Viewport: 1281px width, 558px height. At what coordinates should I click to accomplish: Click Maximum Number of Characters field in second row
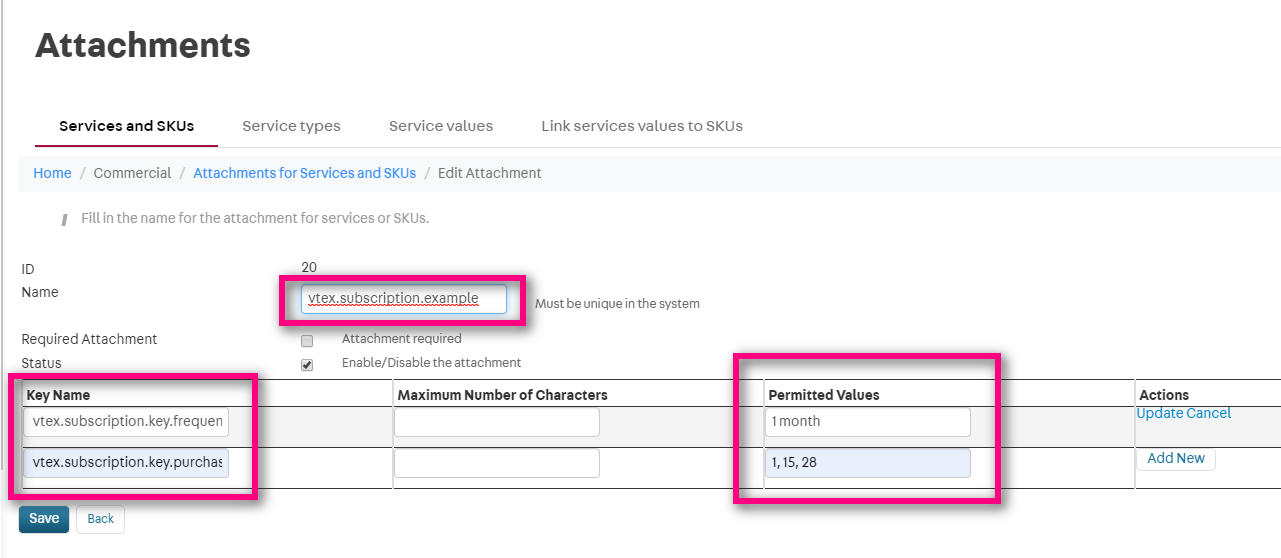497,463
